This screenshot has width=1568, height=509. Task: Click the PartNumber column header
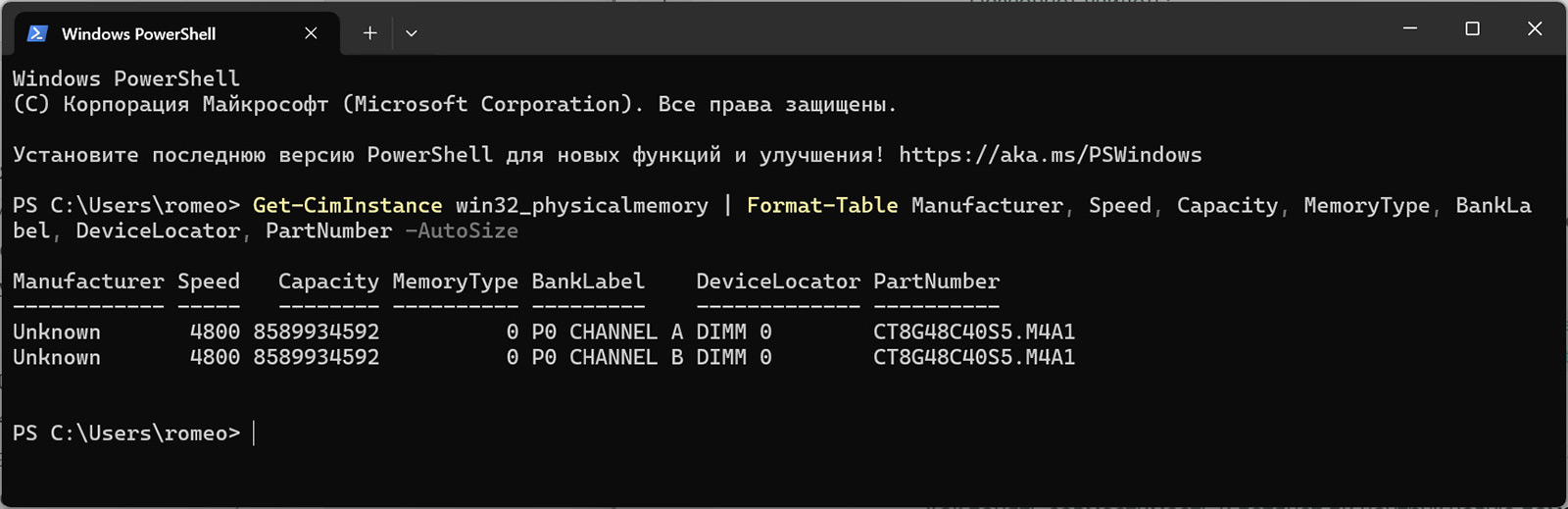[936, 281]
